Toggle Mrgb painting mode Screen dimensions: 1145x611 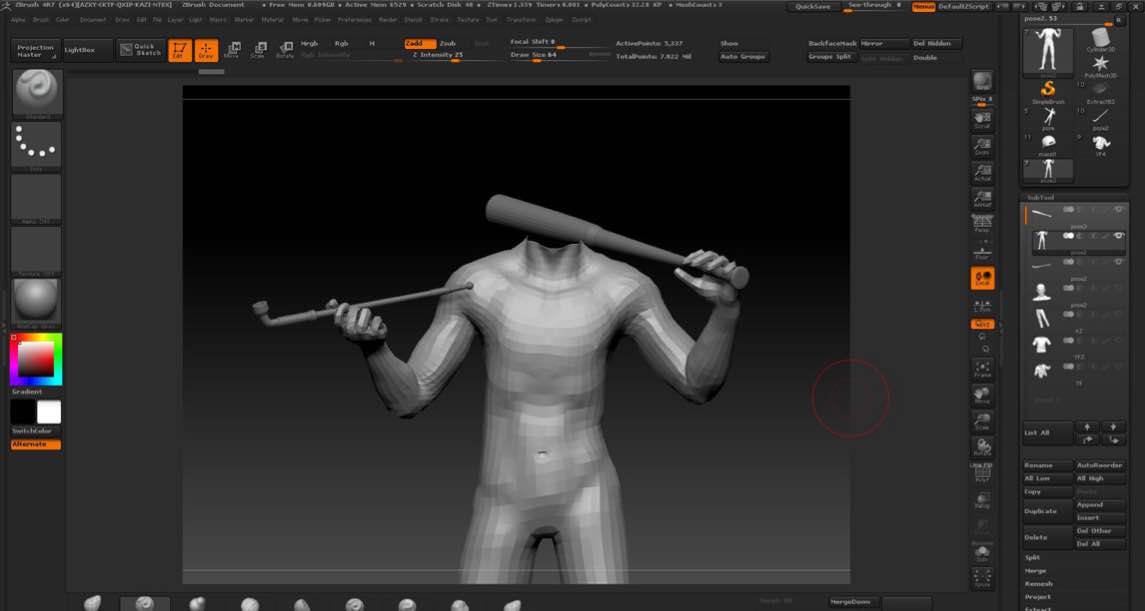(x=310, y=44)
